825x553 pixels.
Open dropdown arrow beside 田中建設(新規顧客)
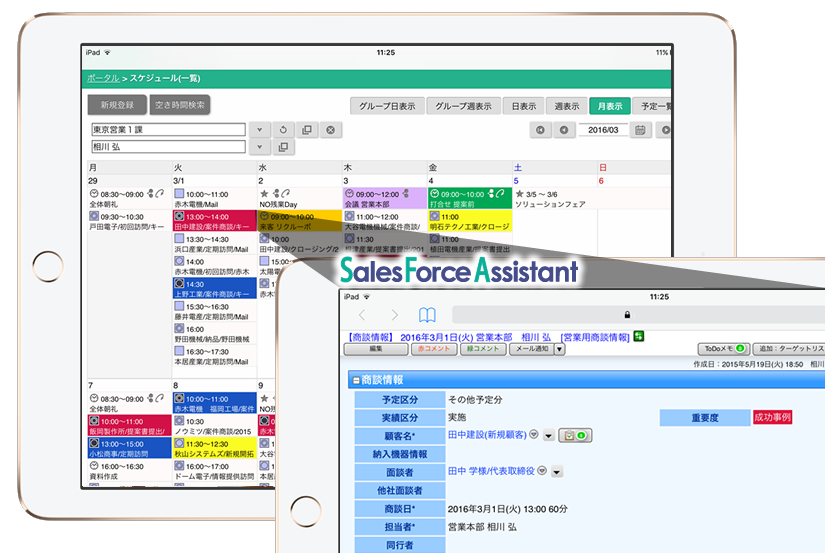548,436
